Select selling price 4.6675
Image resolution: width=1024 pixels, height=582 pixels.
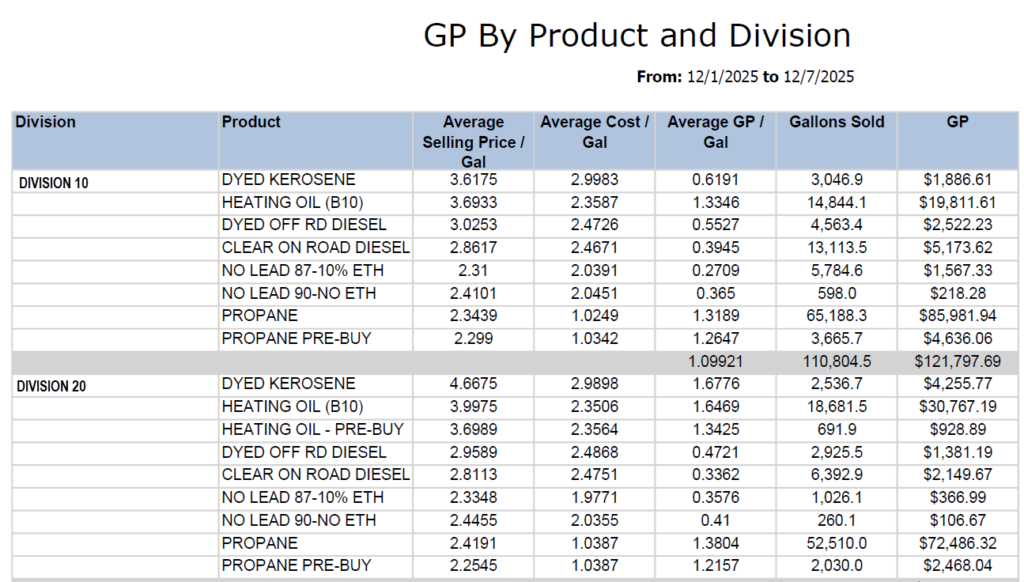[473, 383]
